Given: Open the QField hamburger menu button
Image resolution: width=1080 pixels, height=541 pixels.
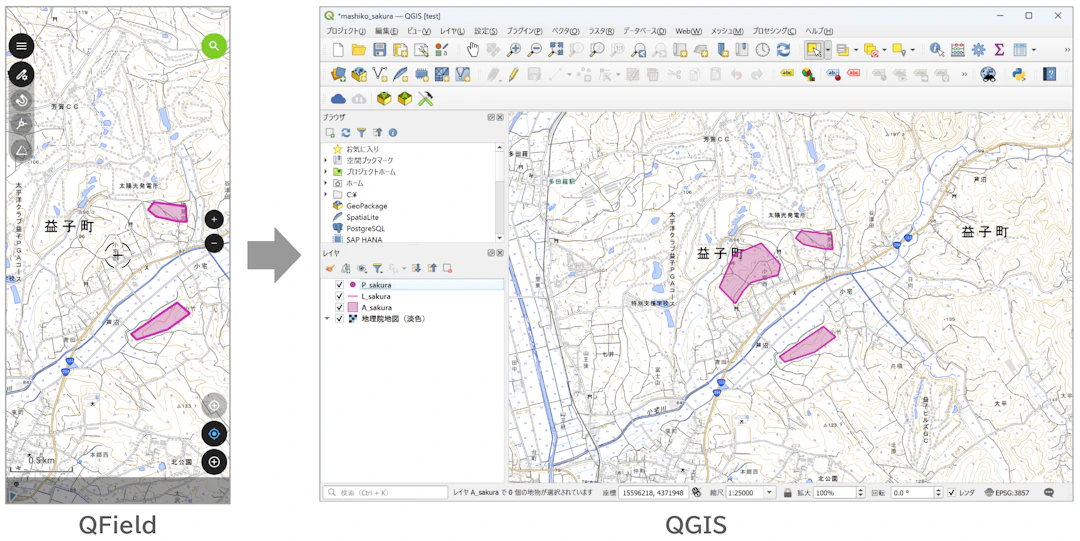Looking at the screenshot, I should (21, 46).
